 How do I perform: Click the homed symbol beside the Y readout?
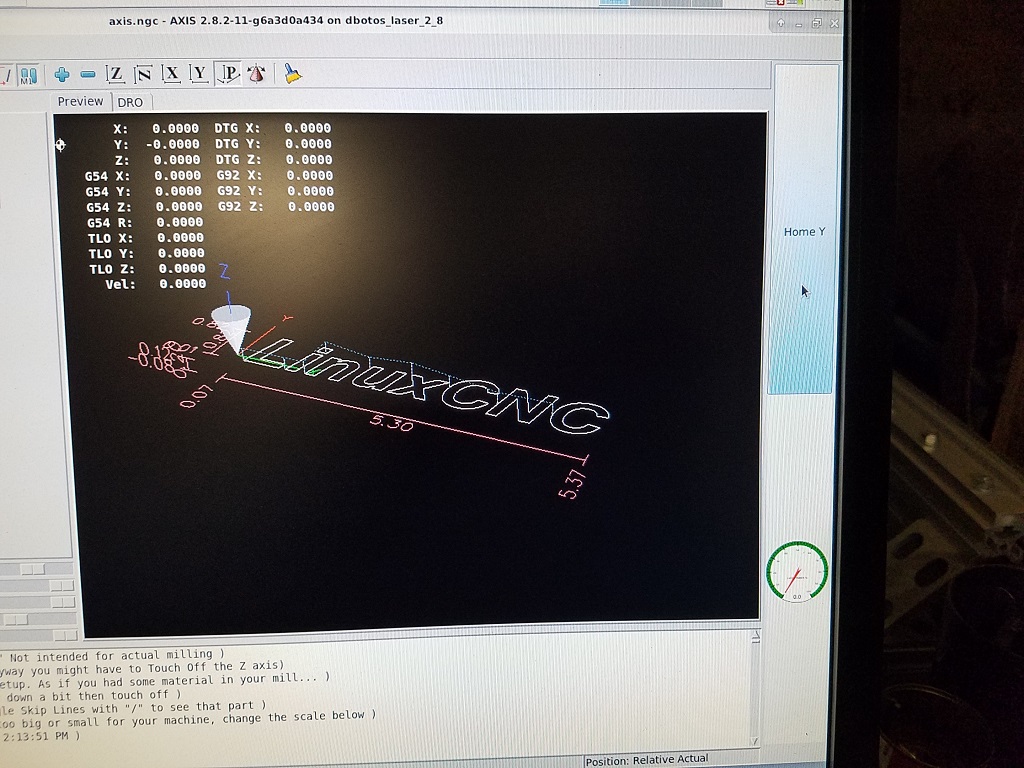[x=60, y=144]
